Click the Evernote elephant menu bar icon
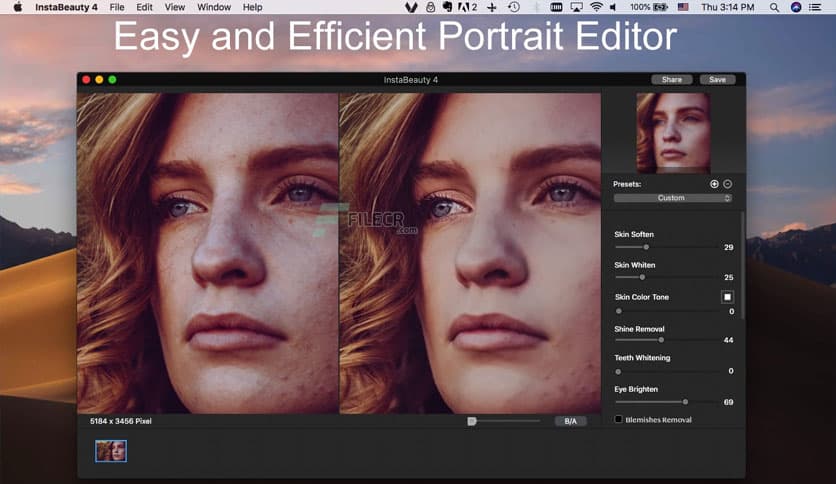The height and width of the screenshot is (484, 836). pos(447,7)
